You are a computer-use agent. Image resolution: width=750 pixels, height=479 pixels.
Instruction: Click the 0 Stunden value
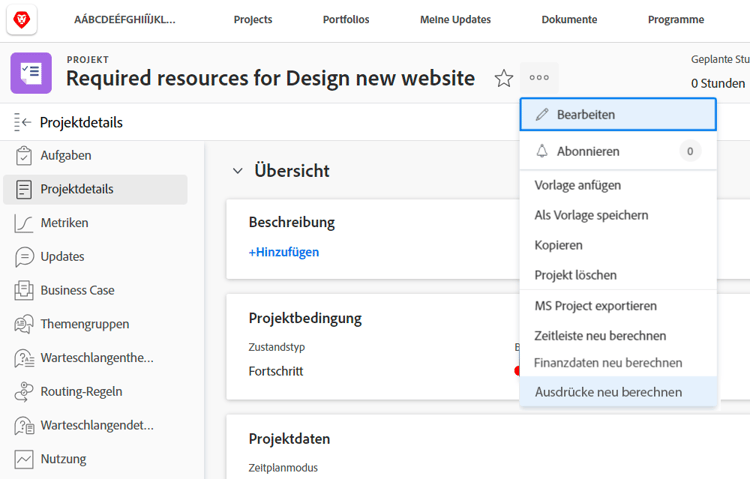tap(717, 83)
